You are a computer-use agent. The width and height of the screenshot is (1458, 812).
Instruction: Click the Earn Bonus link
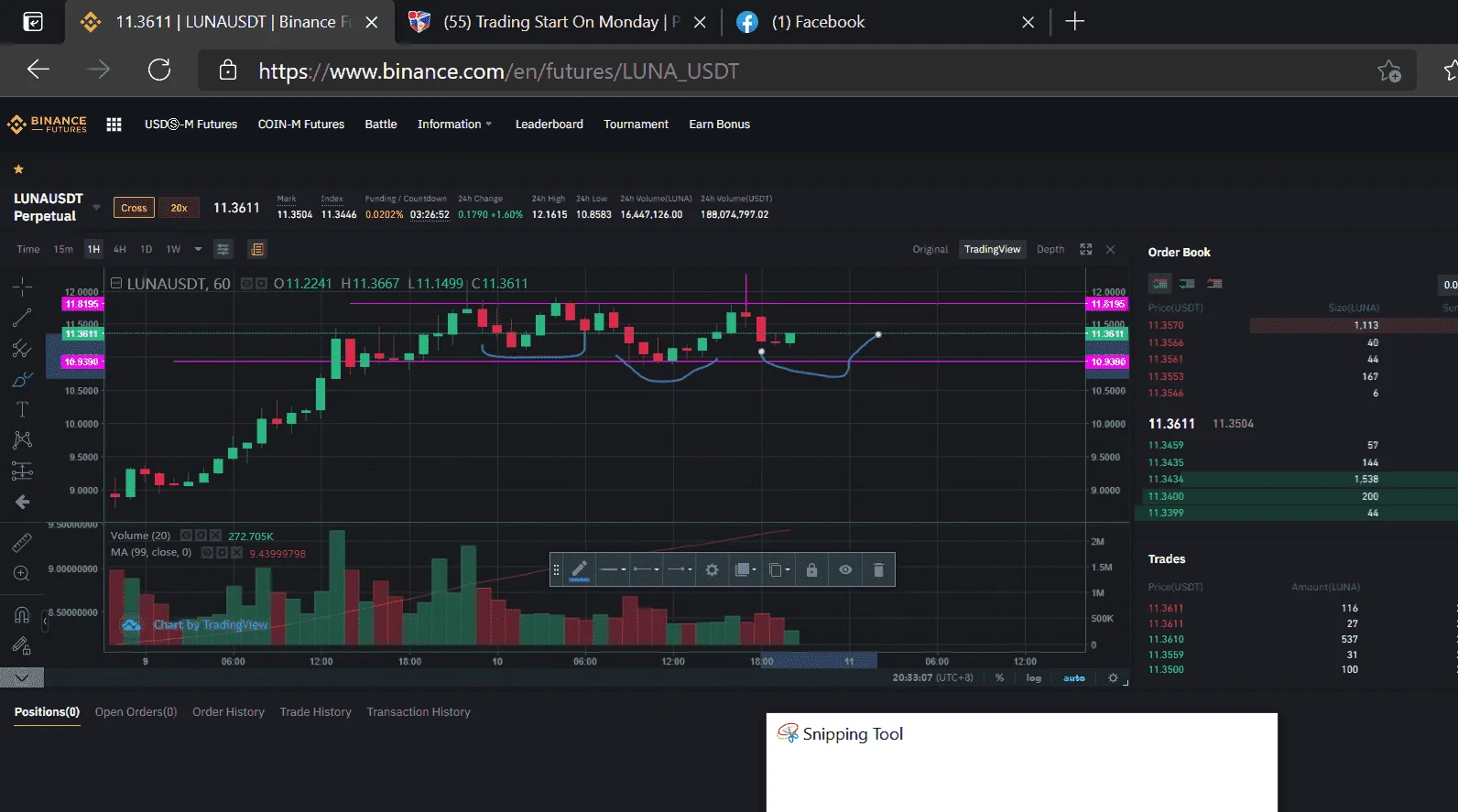[719, 125]
